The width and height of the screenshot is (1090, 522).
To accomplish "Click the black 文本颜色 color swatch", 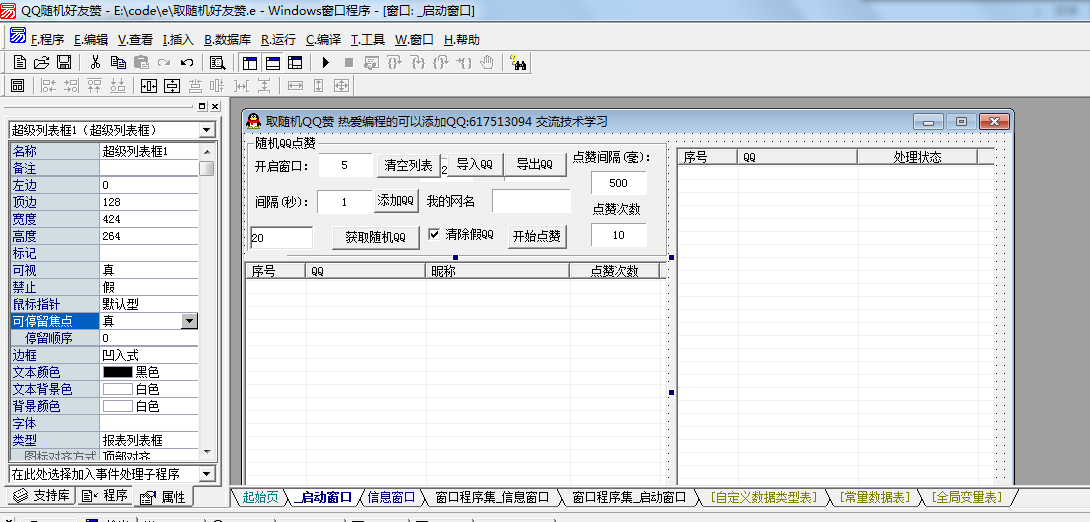I will (x=117, y=373).
